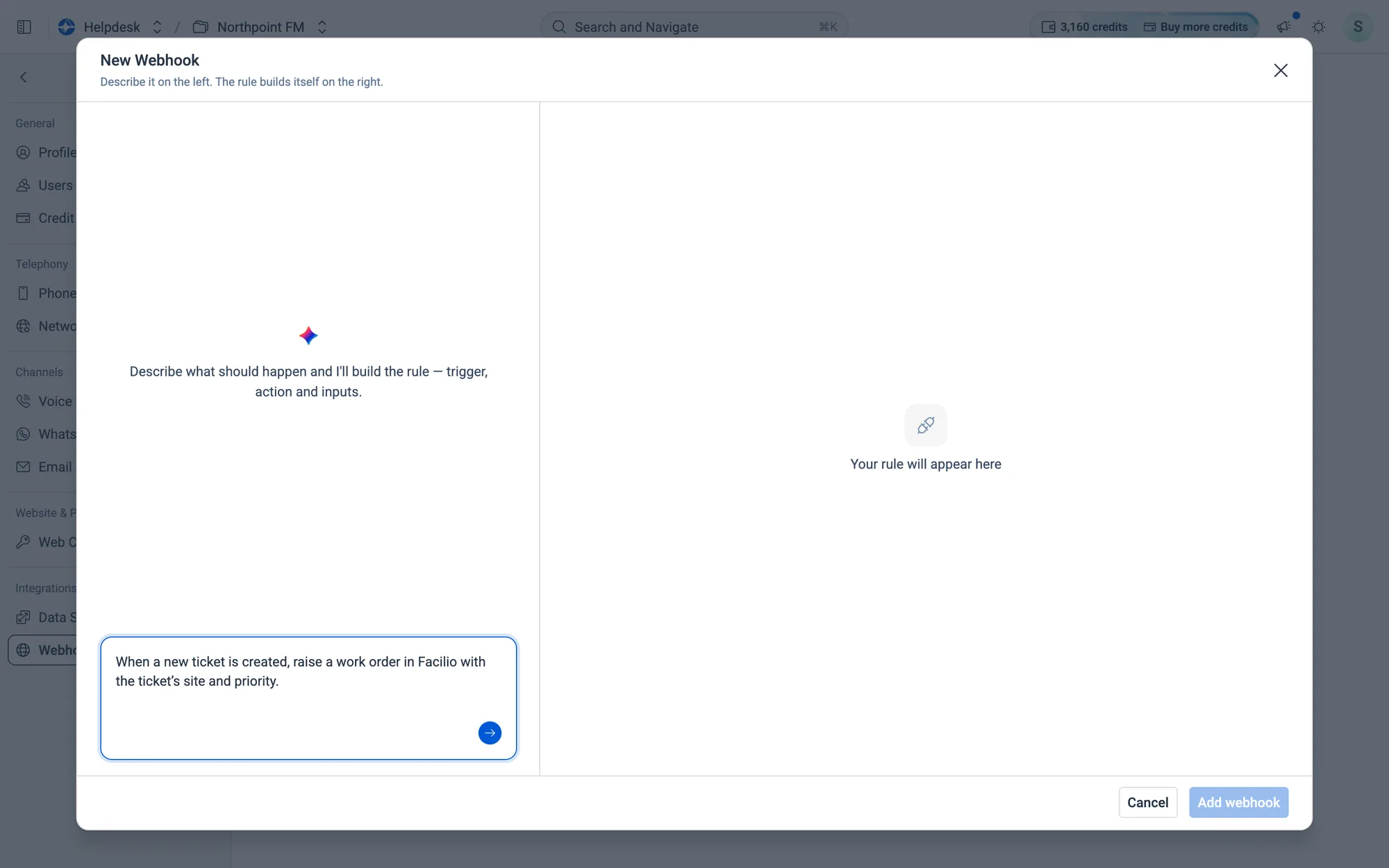The height and width of the screenshot is (868, 1389).
Task: Close the New Webhook dialog
Action: click(x=1281, y=70)
